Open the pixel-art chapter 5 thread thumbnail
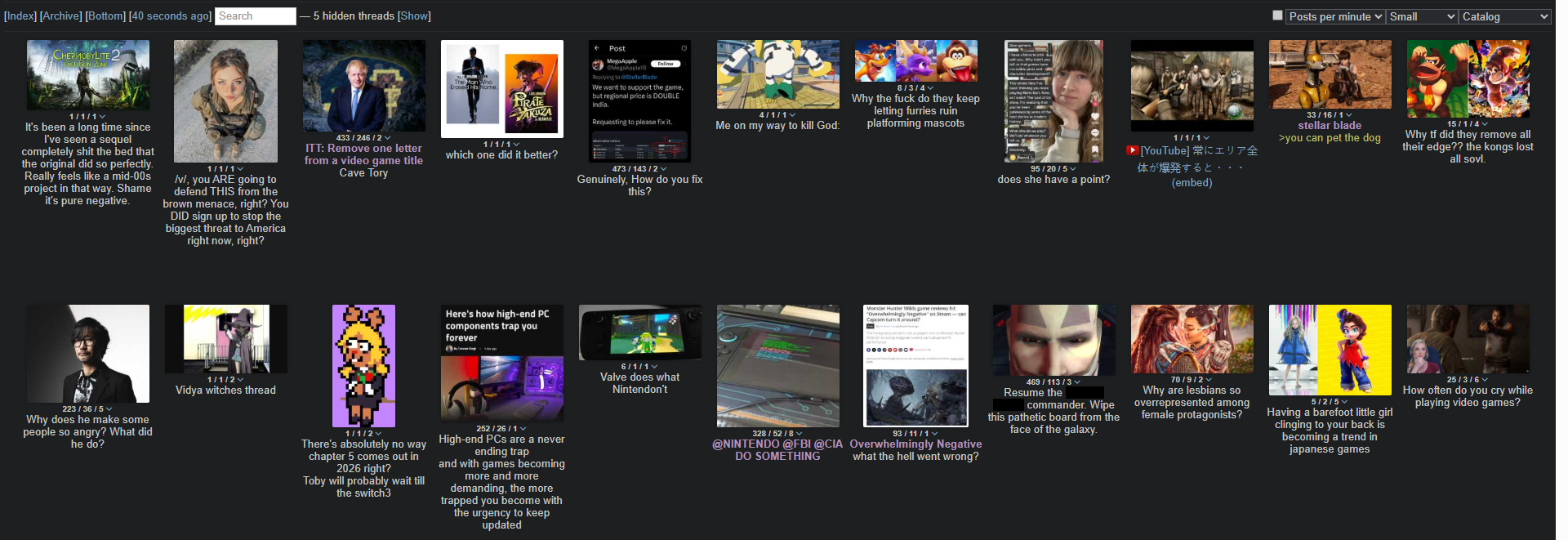Screen dimensions: 1568x540 [x=363, y=366]
